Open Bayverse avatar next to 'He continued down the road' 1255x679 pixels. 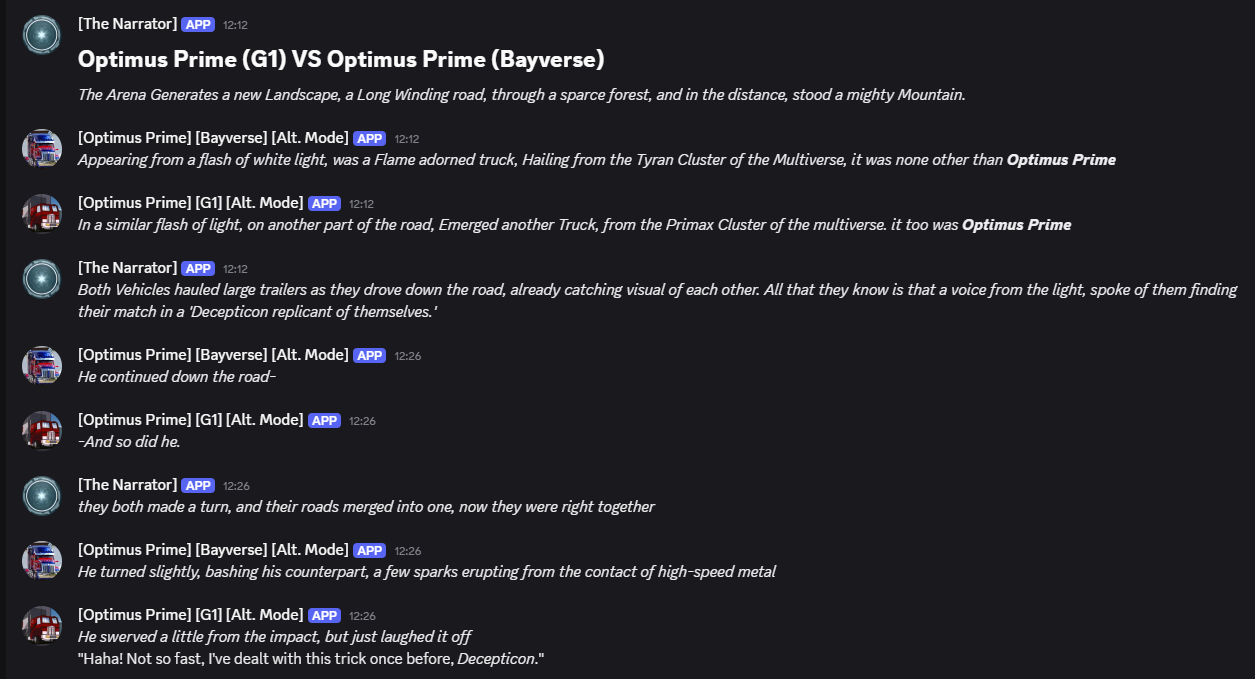(42, 365)
